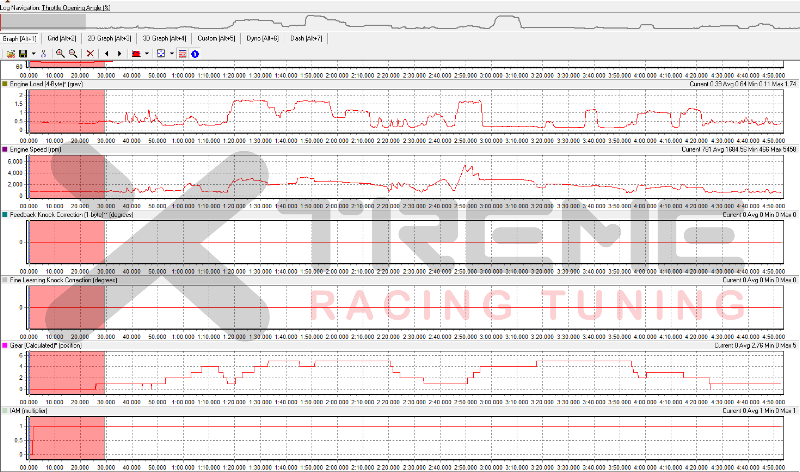The height and width of the screenshot is (472, 800).
Task: Open the dropdown beside blue layout icon
Action: pos(171,52)
